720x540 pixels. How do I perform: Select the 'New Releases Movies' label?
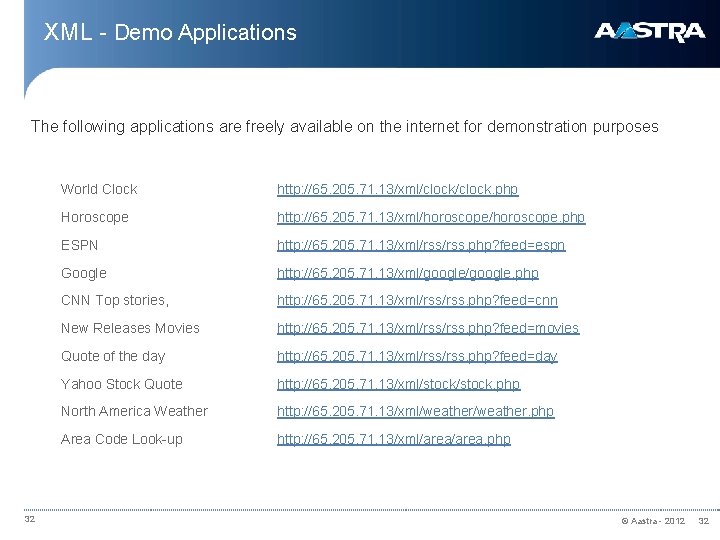coord(130,328)
